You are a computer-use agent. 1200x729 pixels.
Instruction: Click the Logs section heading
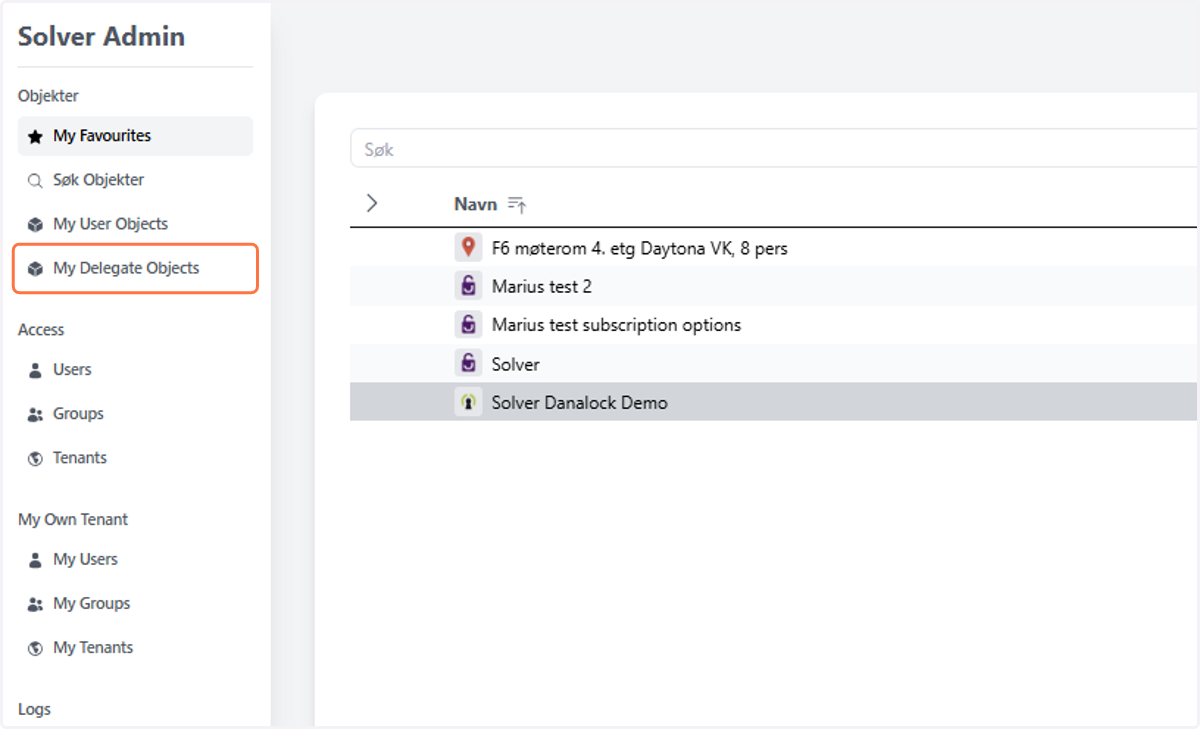[34, 710]
